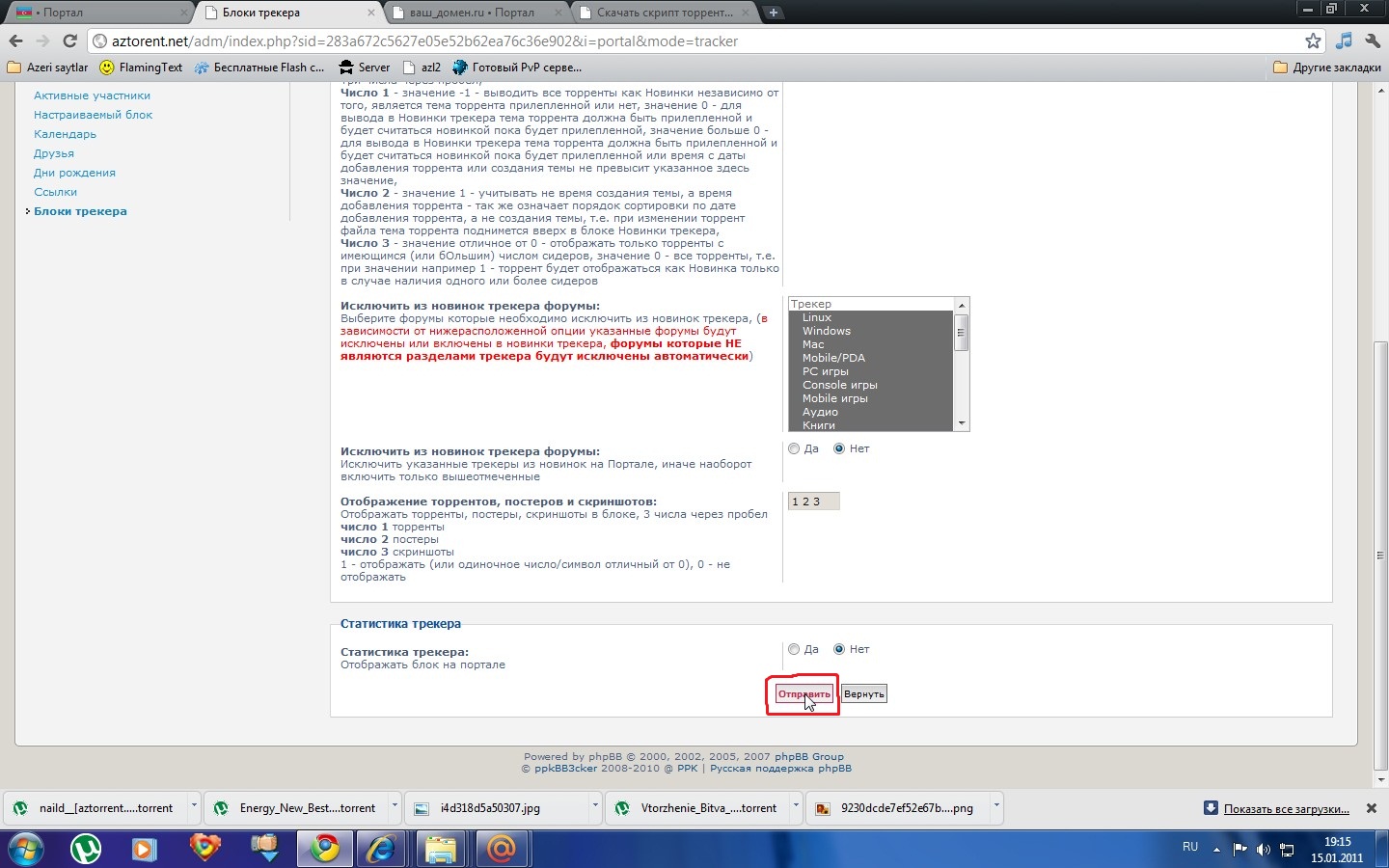Open Internet Explorer from the taskbar
Viewport: 1389px width, 868px height.
pos(382,850)
